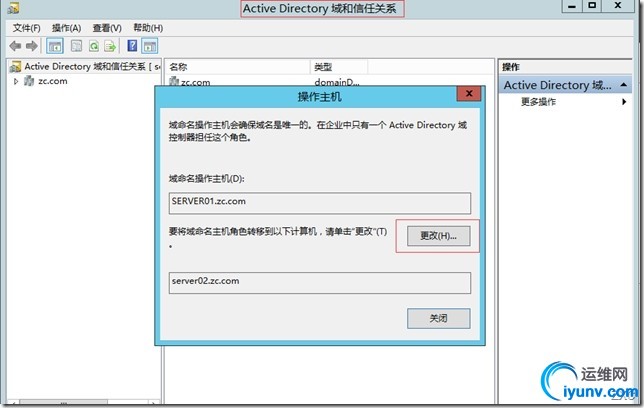Select zc.com in the left tree
This screenshot has height=408, width=644.
pyautogui.click(x=53, y=81)
